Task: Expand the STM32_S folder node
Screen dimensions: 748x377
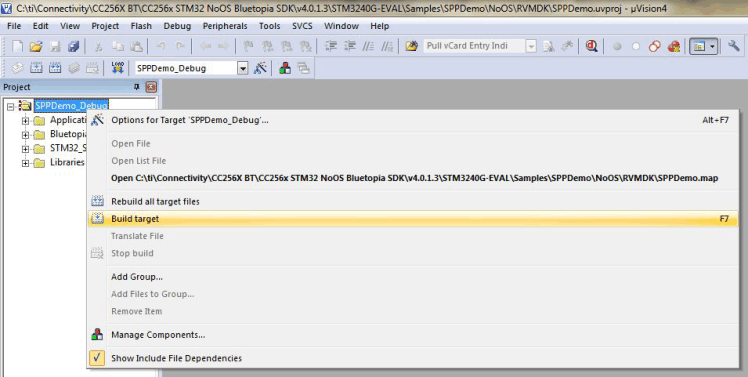Action: point(25,149)
